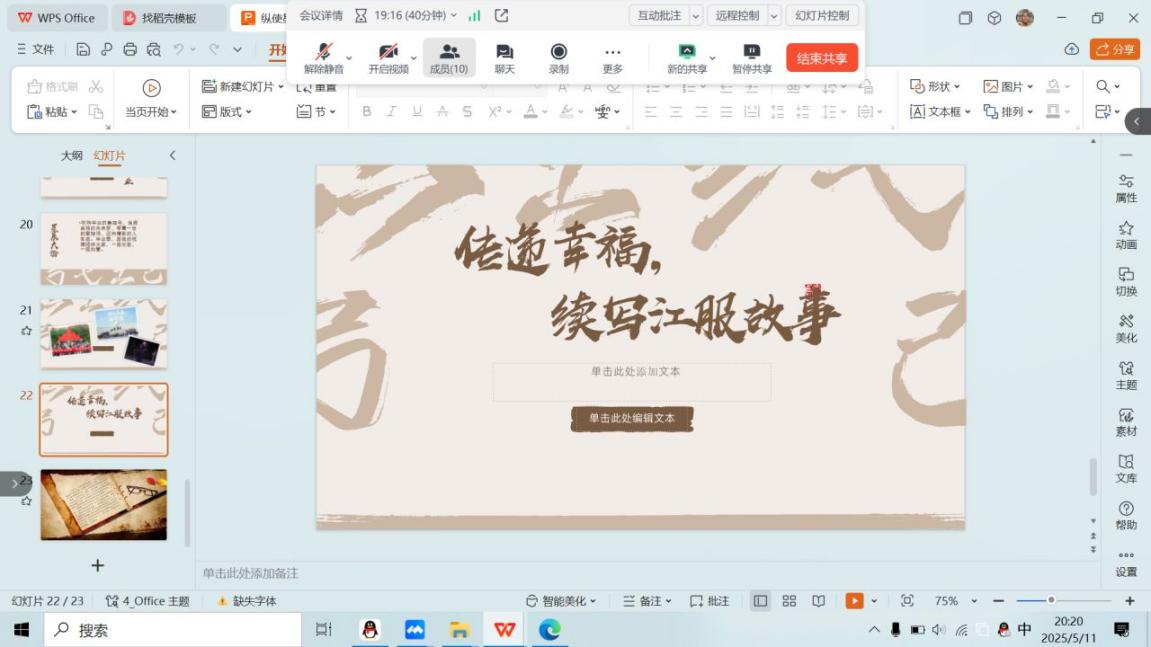The height and width of the screenshot is (647, 1151).
Task: Select the slide 21 thumbnail
Action: tap(103, 334)
